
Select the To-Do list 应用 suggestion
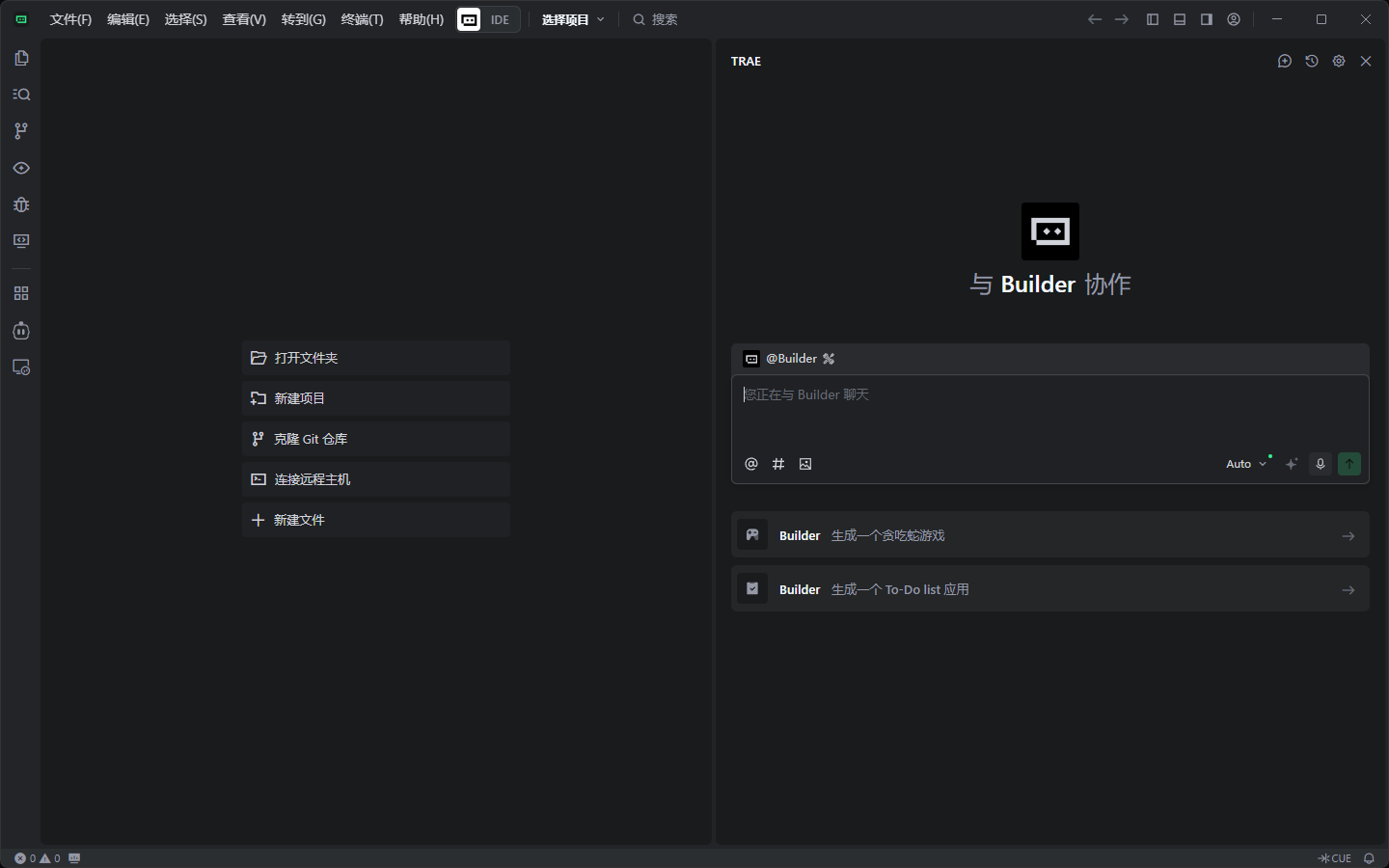pyautogui.click(x=1050, y=589)
